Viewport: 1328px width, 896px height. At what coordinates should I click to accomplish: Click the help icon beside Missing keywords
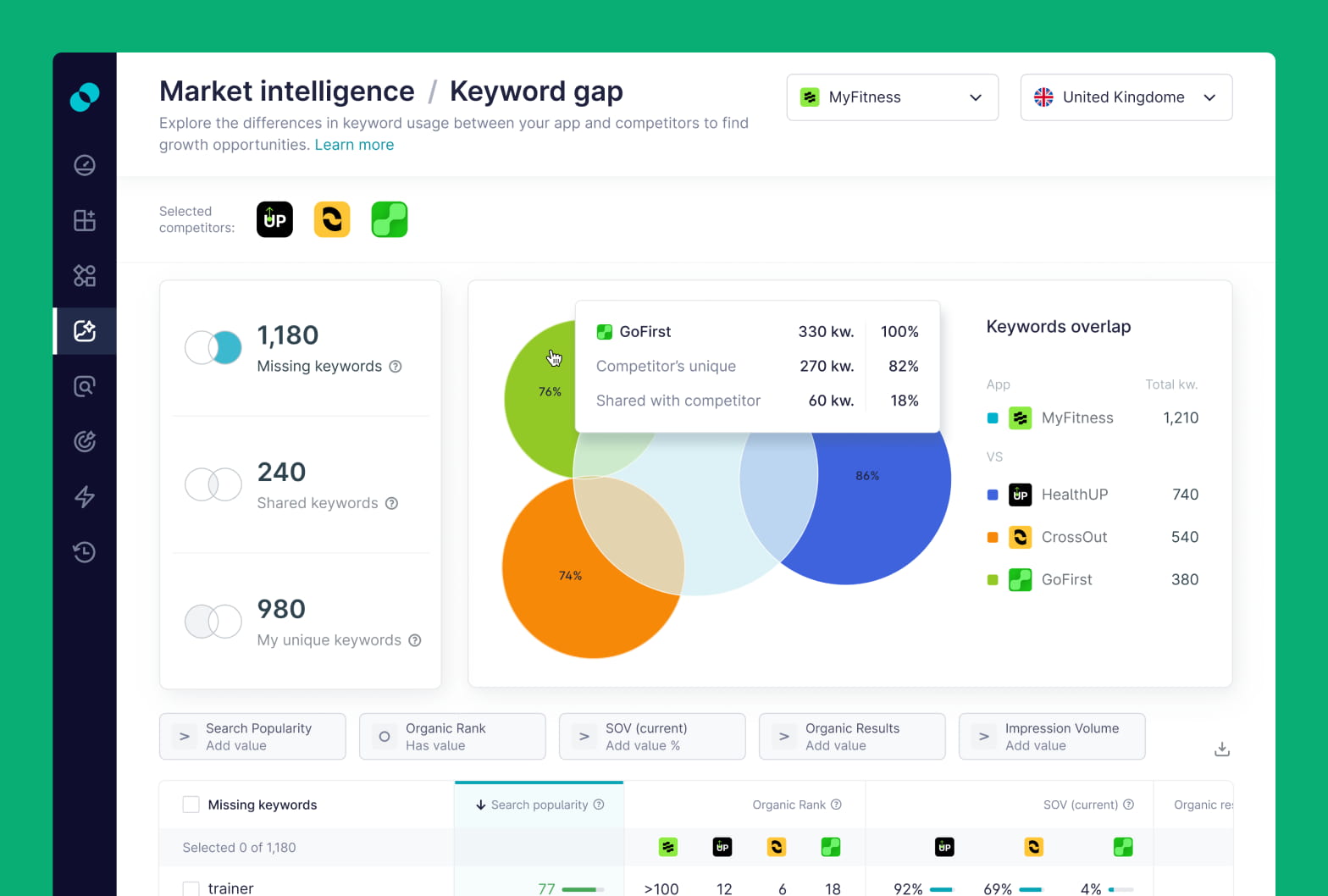(396, 367)
